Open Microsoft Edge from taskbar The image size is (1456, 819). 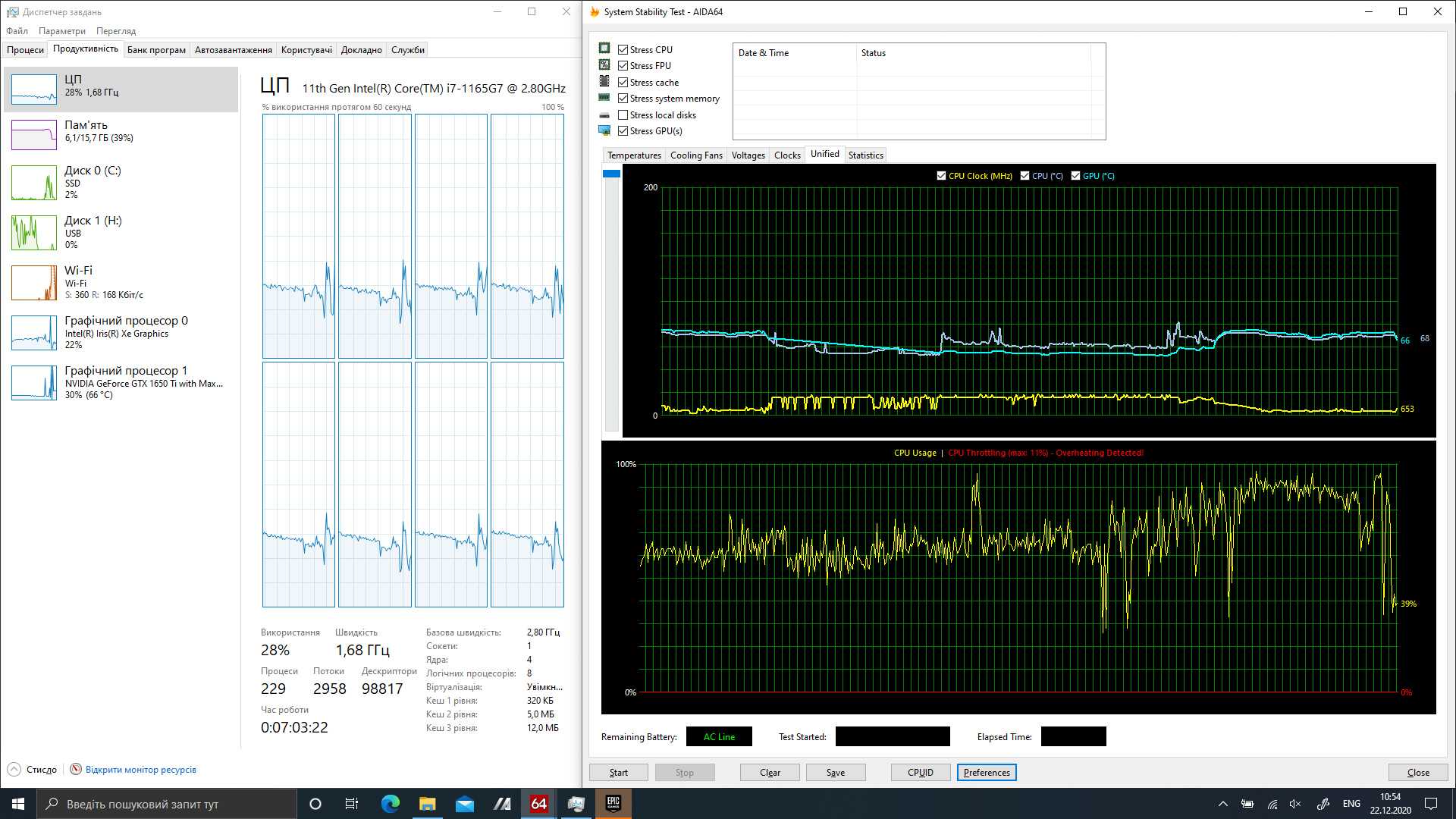pyautogui.click(x=391, y=804)
